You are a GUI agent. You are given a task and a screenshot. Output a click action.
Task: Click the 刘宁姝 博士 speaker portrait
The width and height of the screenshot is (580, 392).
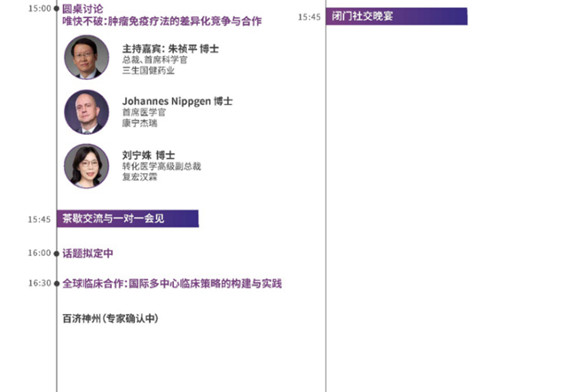pos(87,166)
